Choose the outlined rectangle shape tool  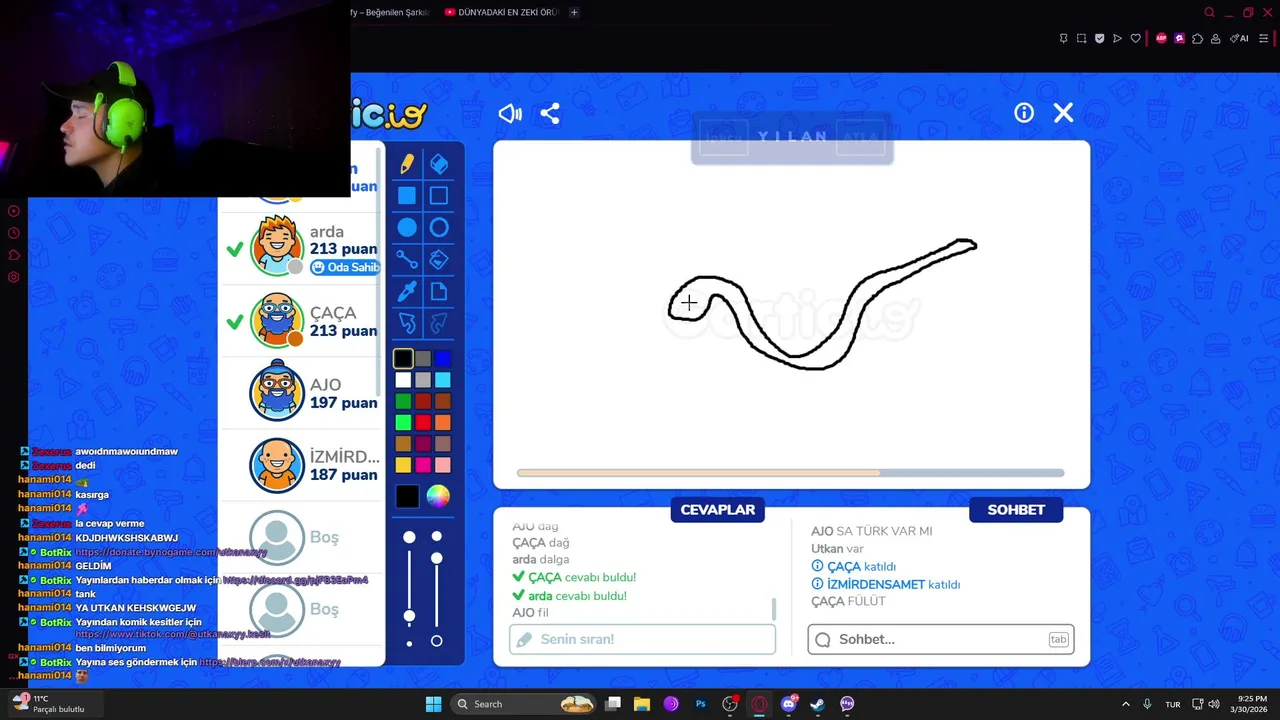[439, 196]
